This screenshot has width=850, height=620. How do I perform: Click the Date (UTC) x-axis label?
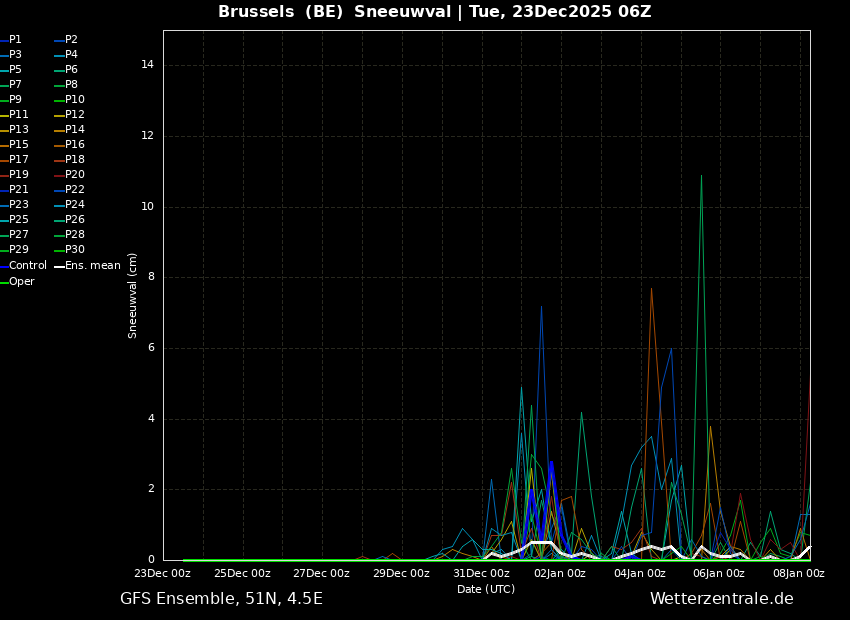(x=486, y=590)
